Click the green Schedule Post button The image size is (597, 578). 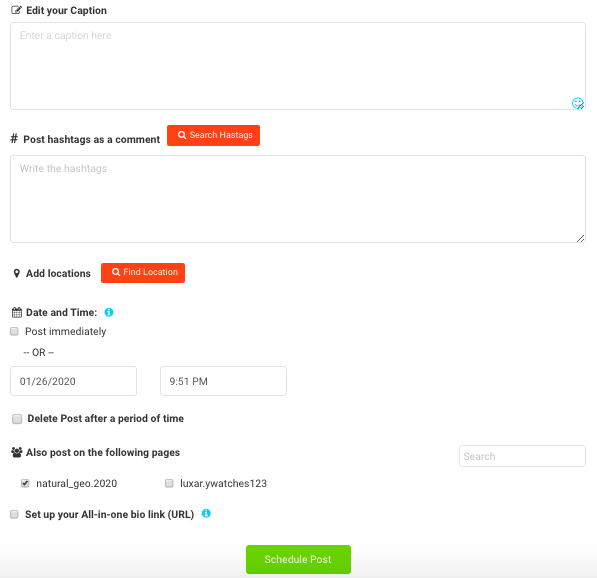click(x=298, y=559)
